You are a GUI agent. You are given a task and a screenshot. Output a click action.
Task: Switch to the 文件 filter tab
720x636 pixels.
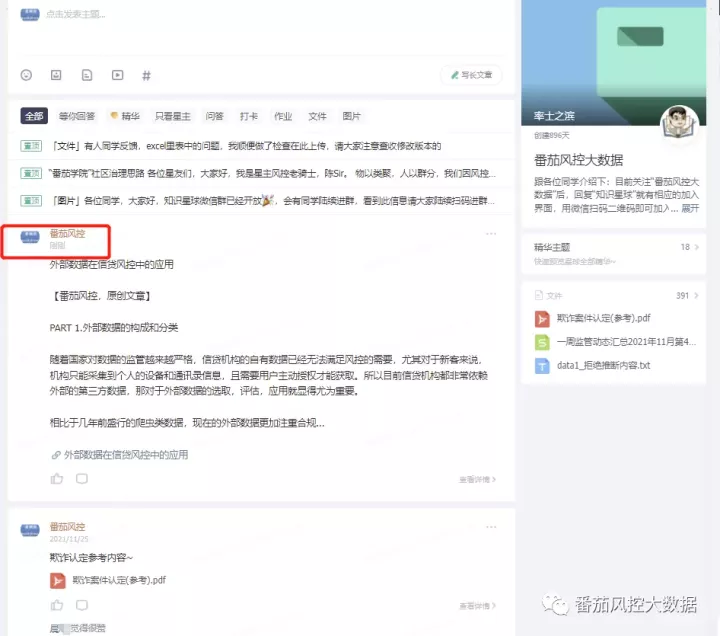[317, 116]
